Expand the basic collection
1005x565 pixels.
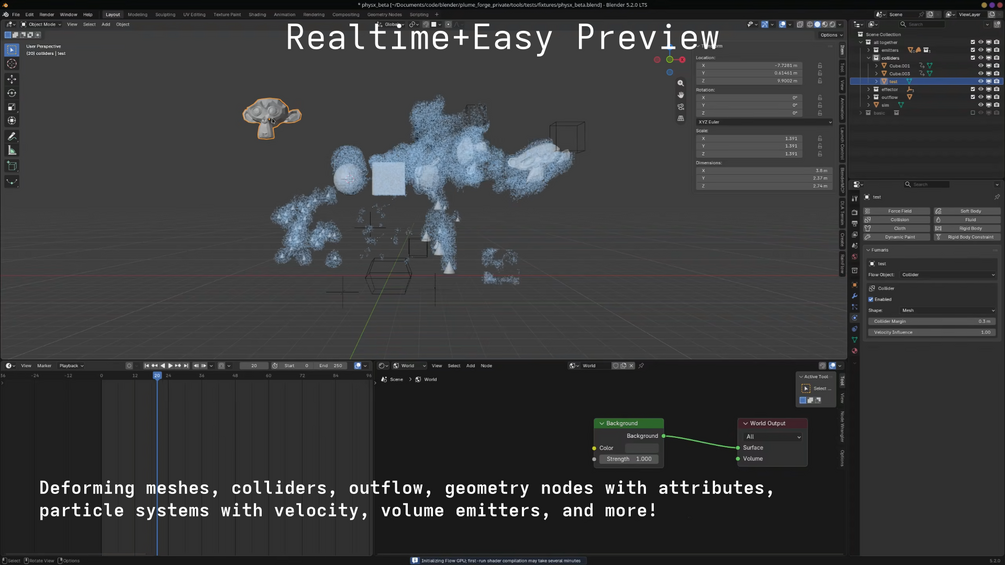pyautogui.click(x=861, y=113)
